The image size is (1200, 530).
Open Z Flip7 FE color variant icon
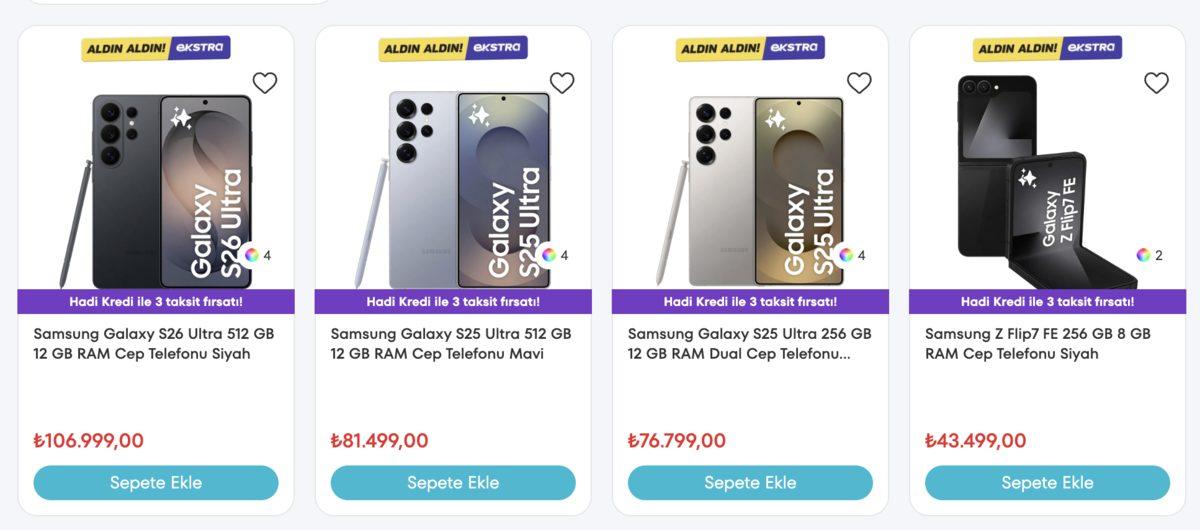(x=1143, y=255)
